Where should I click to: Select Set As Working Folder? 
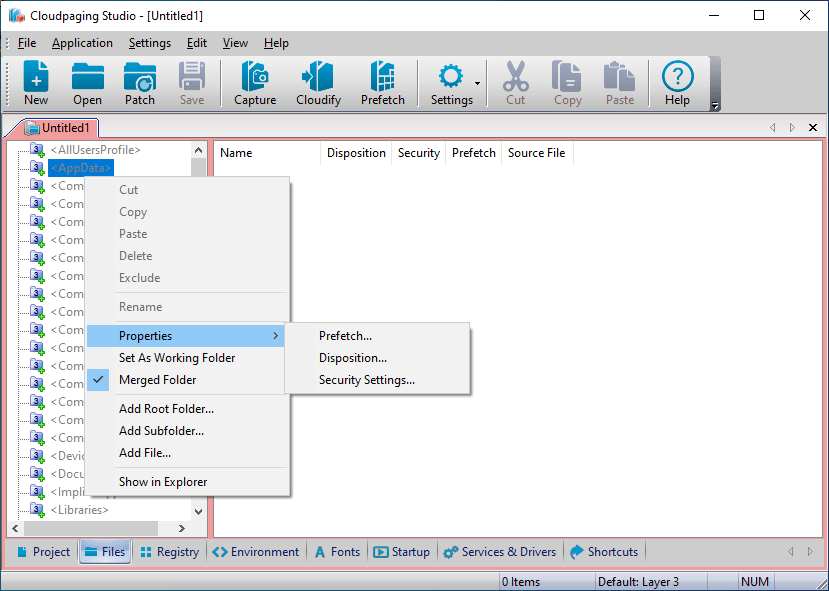(x=187, y=358)
